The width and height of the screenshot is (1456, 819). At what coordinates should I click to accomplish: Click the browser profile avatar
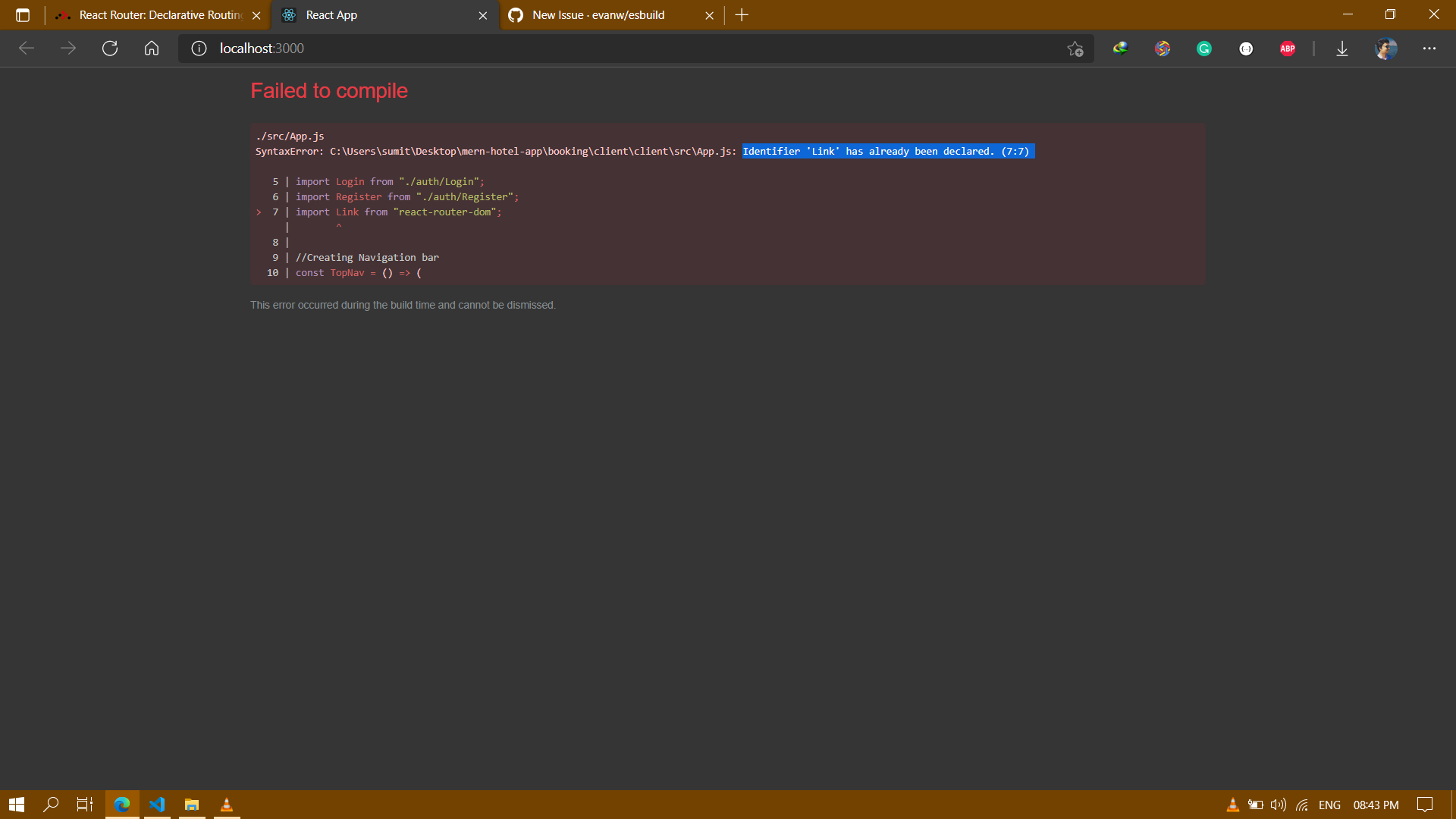click(1385, 48)
